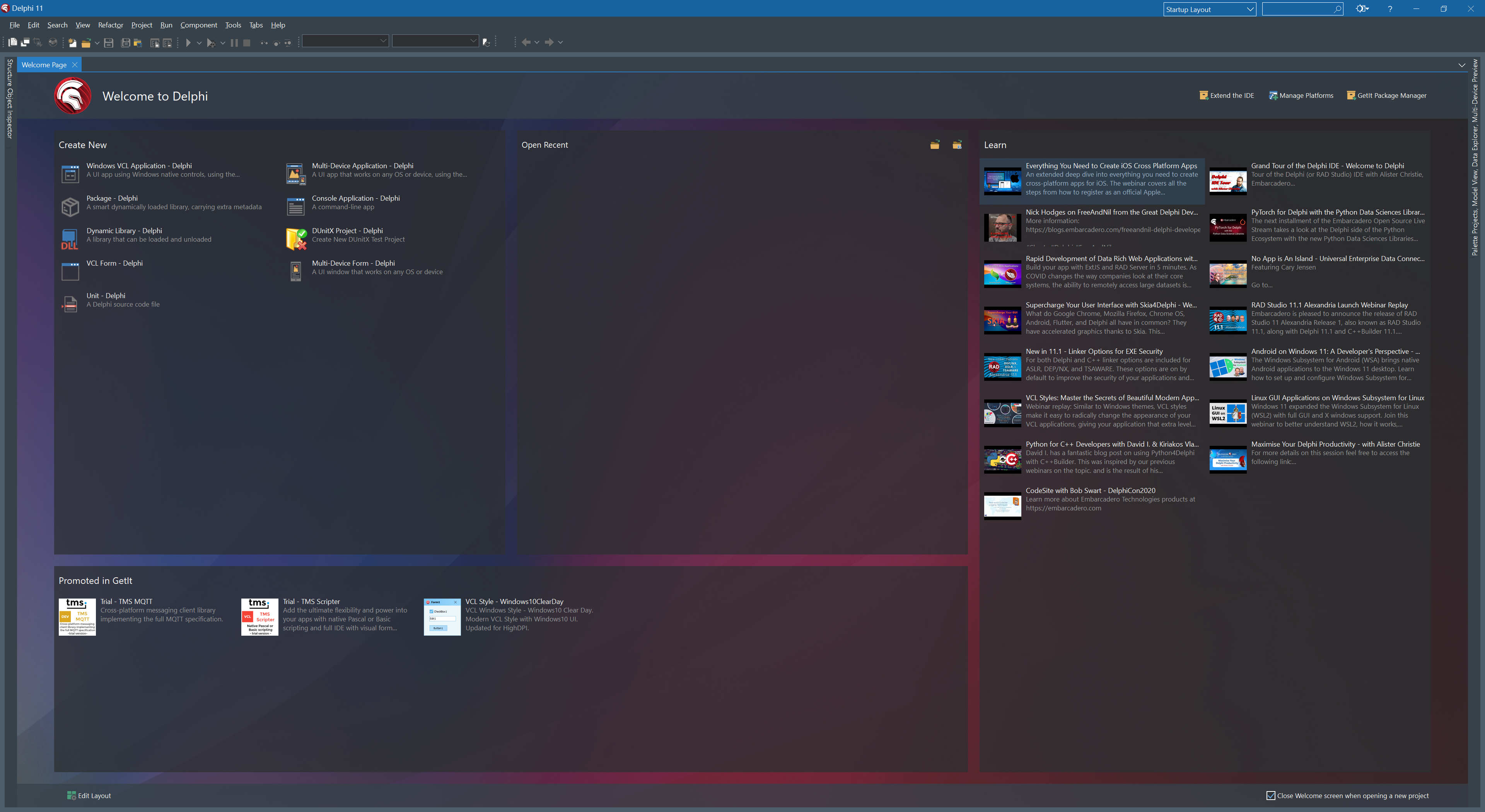Click the Open Project folder icon

point(86,43)
